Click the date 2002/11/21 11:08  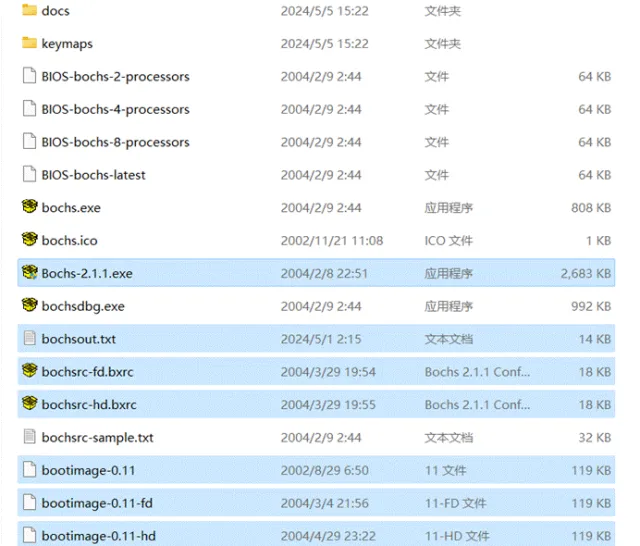(x=332, y=241)
